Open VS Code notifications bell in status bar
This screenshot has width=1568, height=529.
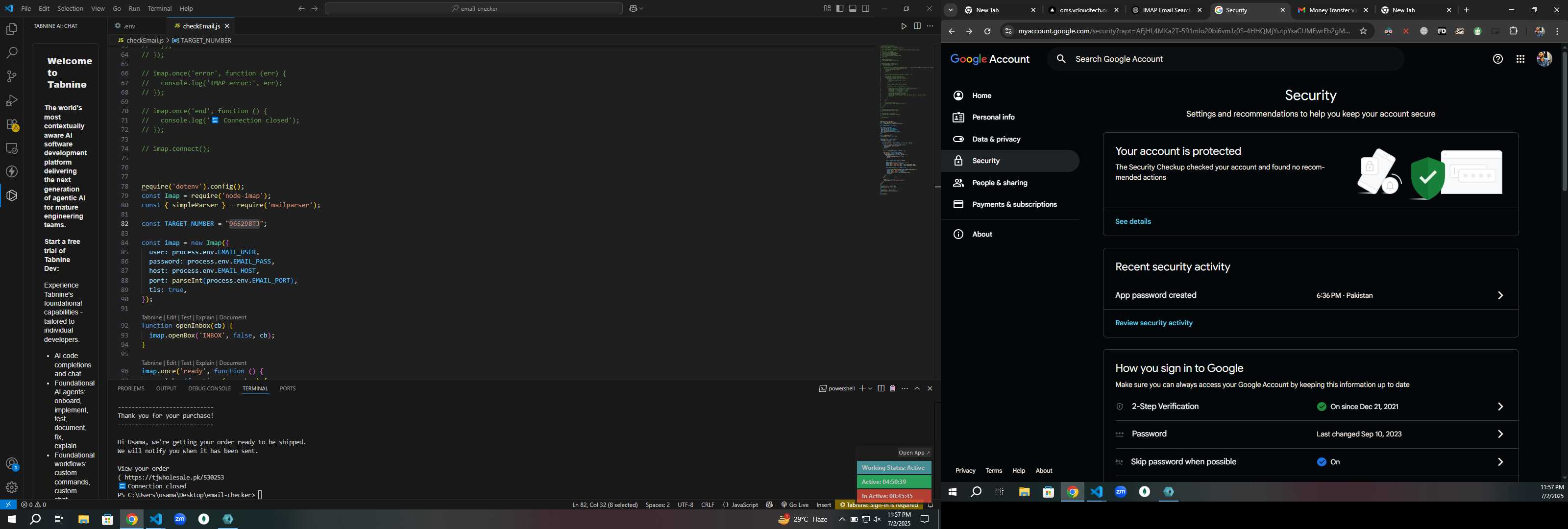pos(930,505)
